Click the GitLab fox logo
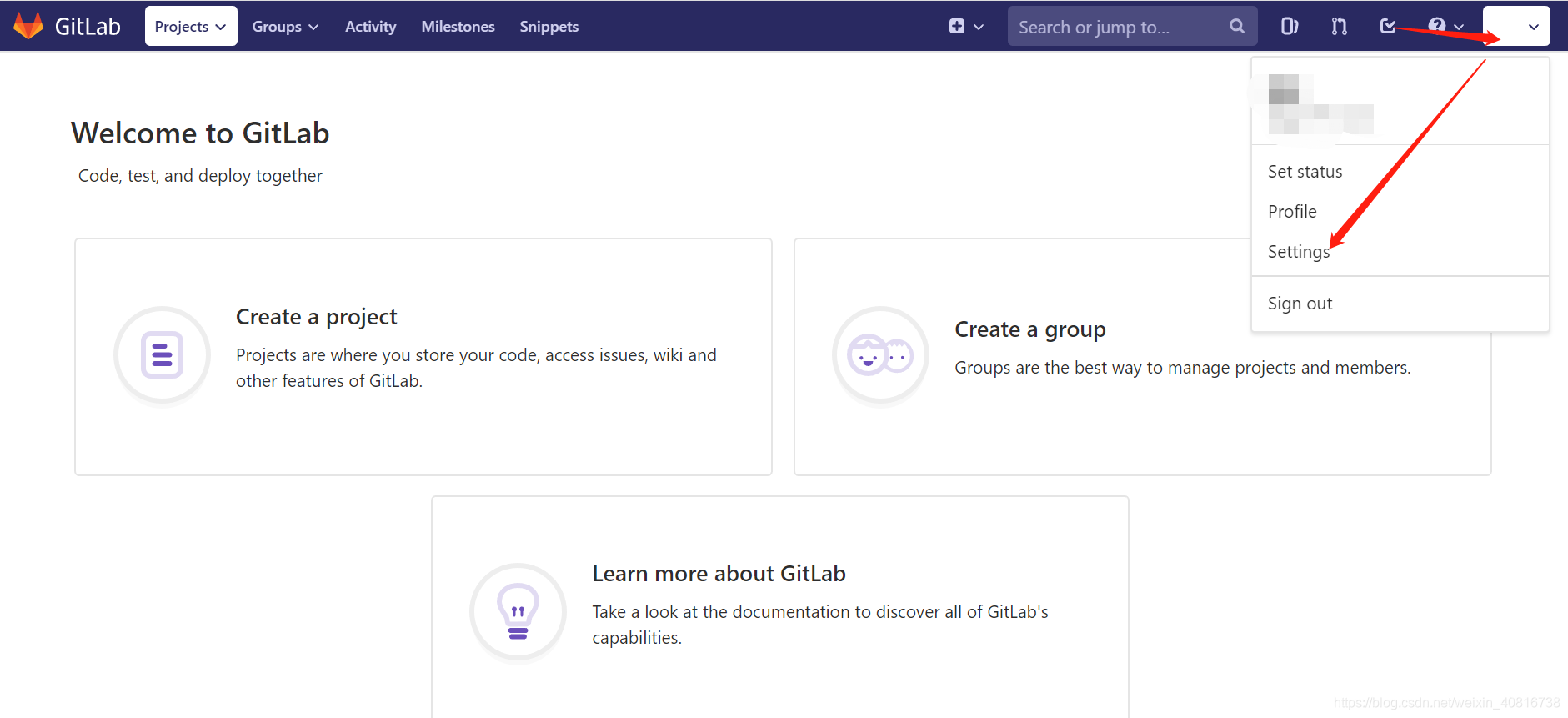Viewport: 1568px width, 718px height. (x=28, y=26)
